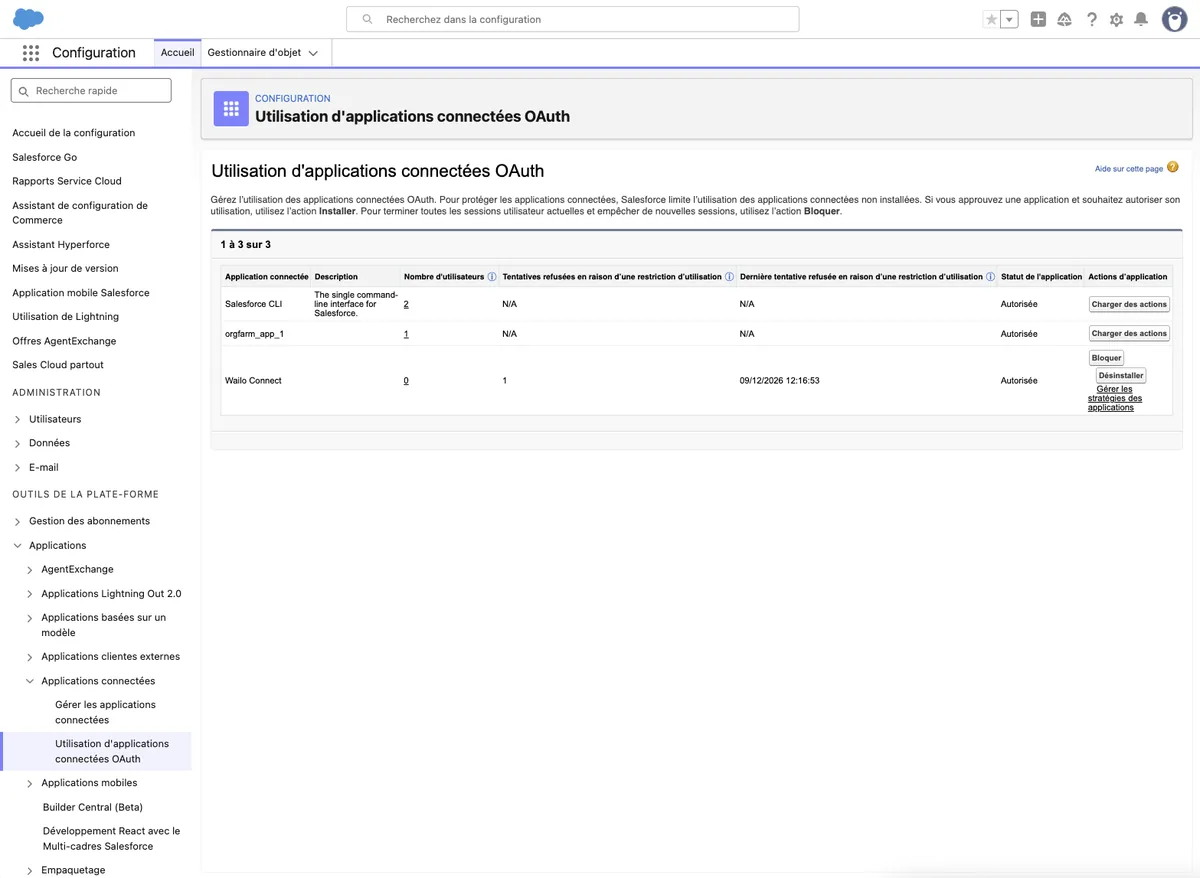The width and height of the screenshot is (1200, 878).
Task: Click the Trailhead guidance icon in header
Action: (1064, 19)
